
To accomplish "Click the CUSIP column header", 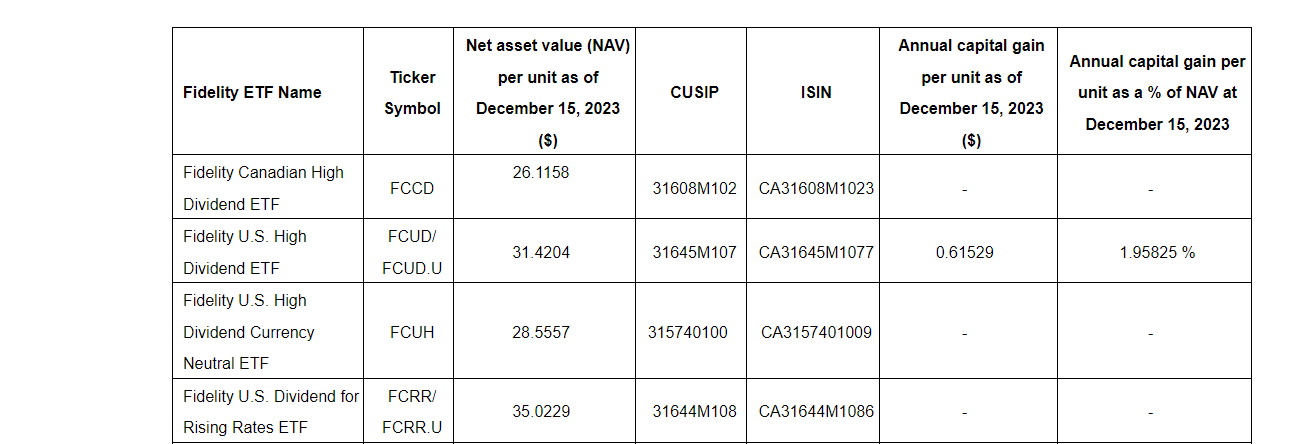I will (694, 92).
